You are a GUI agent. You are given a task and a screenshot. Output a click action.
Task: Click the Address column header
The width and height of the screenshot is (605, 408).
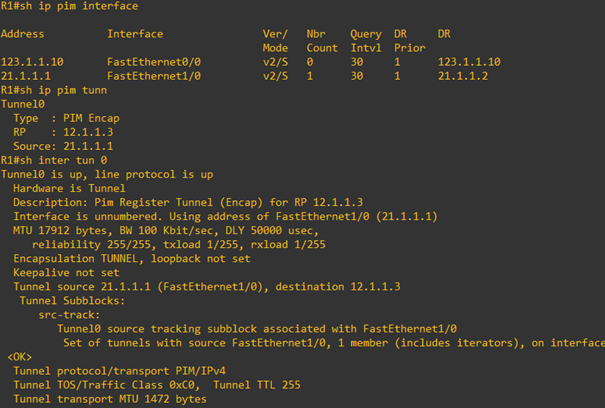(x=22, y=34)
